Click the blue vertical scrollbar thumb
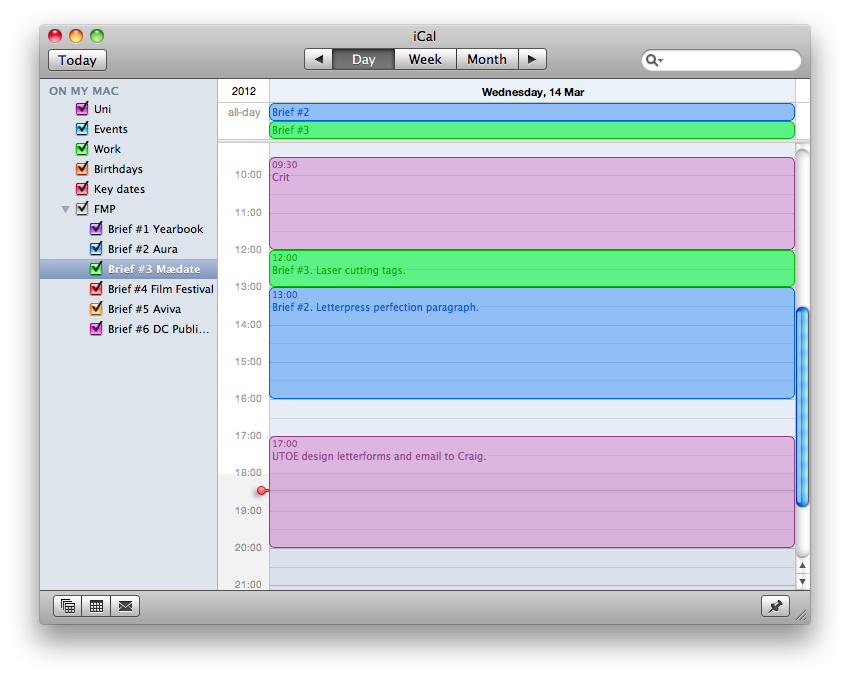850x679 pixels. pyautogui.click(x=802, y=406)
